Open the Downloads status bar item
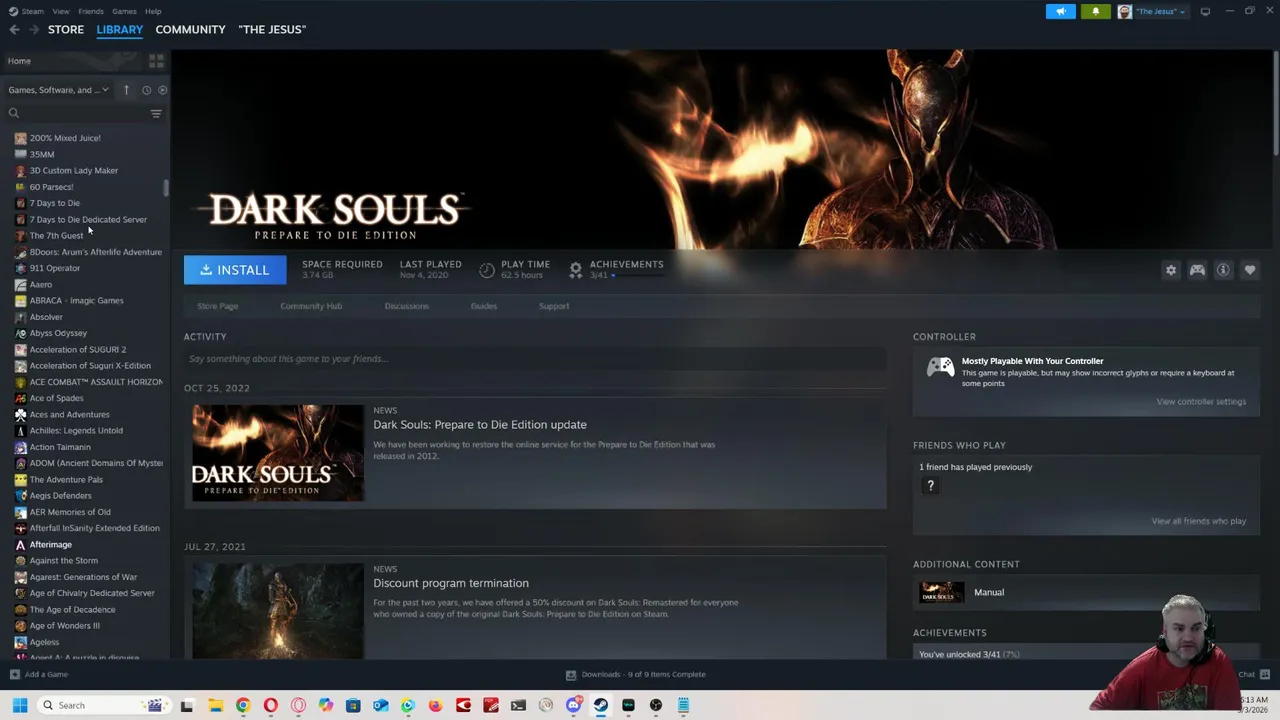This screenshot has width=1280, height=720. [x=636, y=675]
